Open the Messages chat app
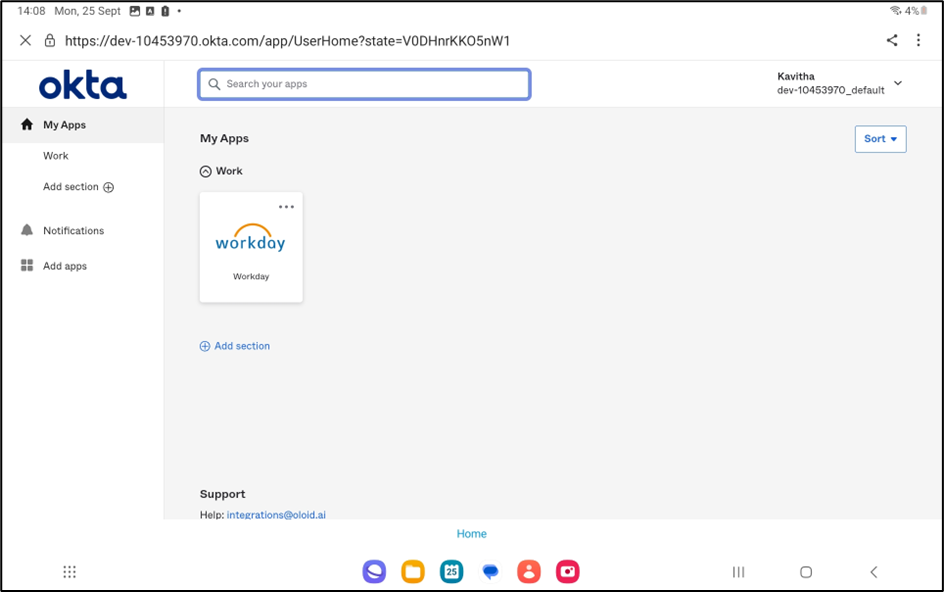 (x=491, y=572)
